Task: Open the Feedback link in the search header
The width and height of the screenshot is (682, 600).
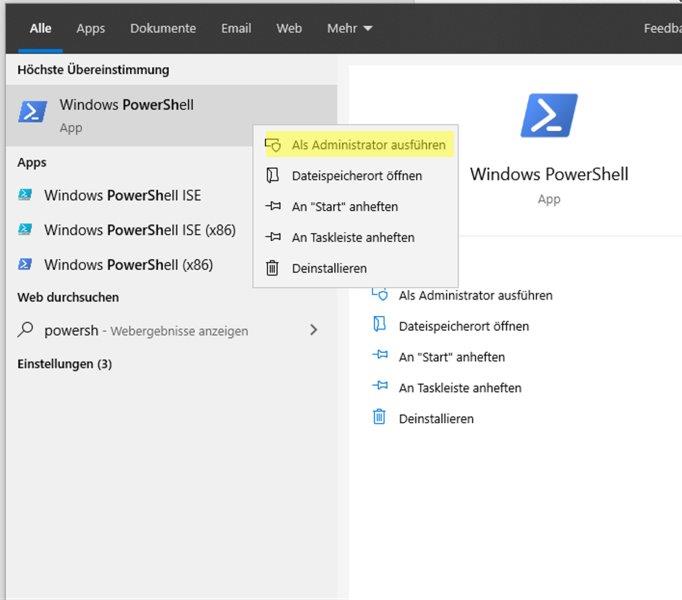Action: click(662, 29)
